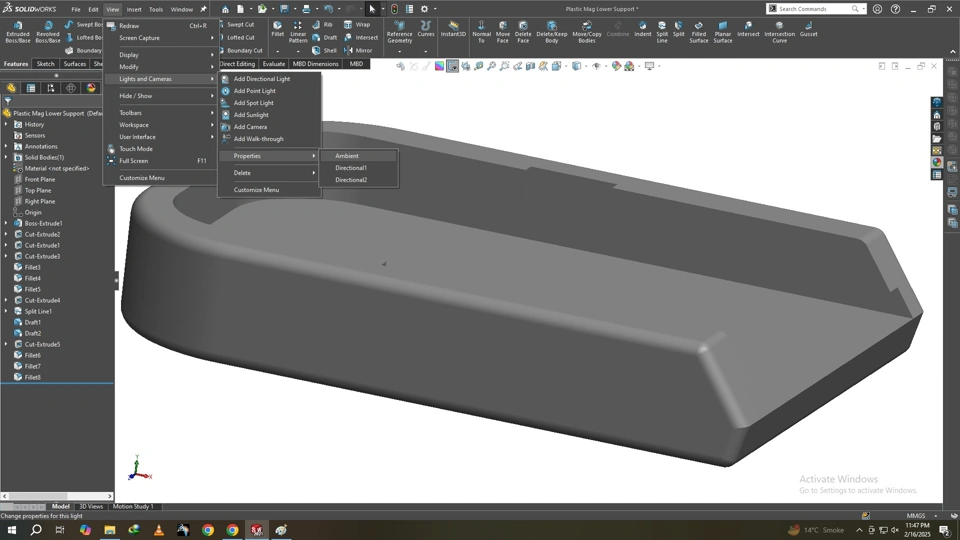Select Add Sunlight in lights menu
Viewport: 960px width, 540px height.
click(251, 115)
